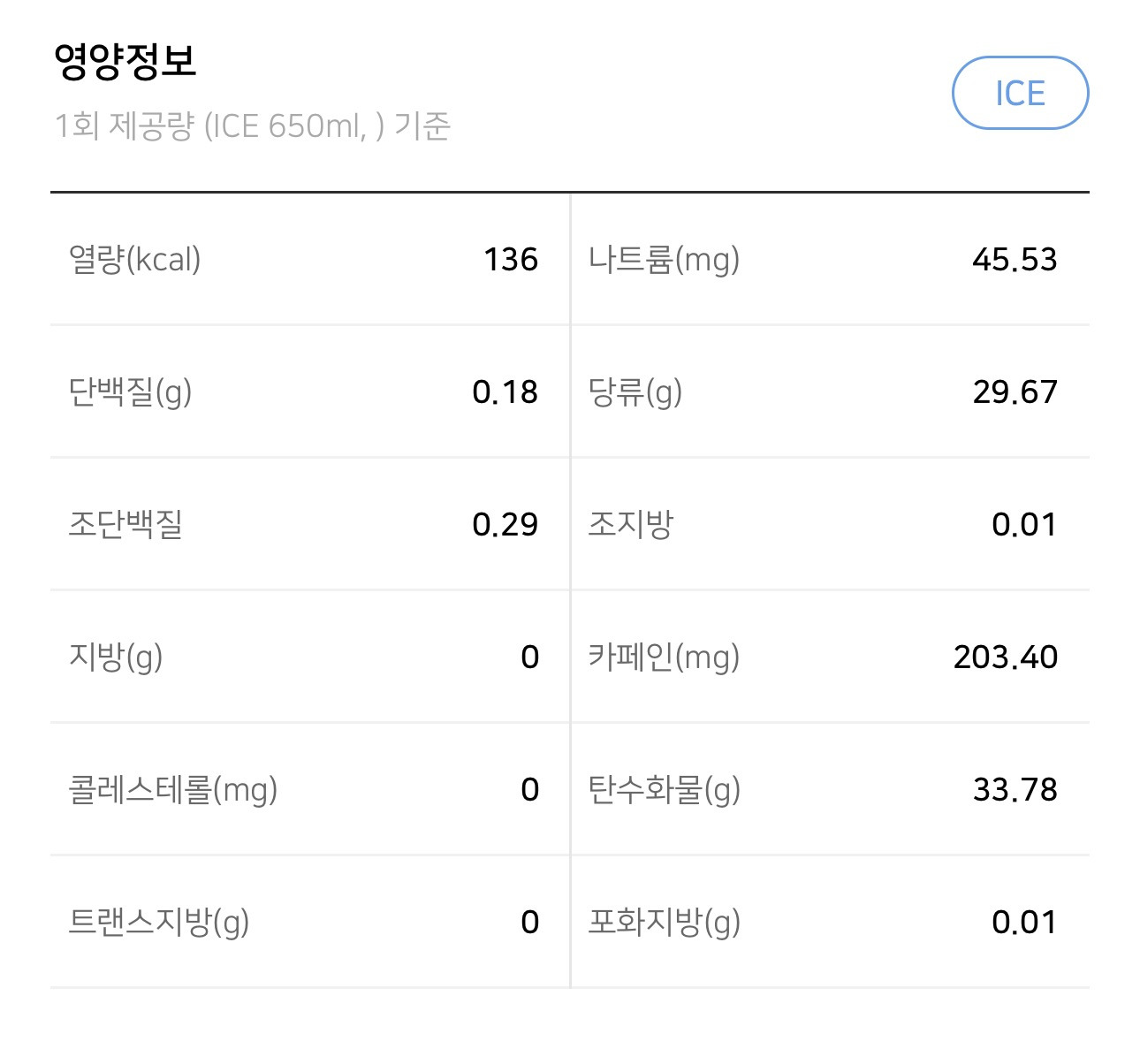Click the 조지방 label

631,524
